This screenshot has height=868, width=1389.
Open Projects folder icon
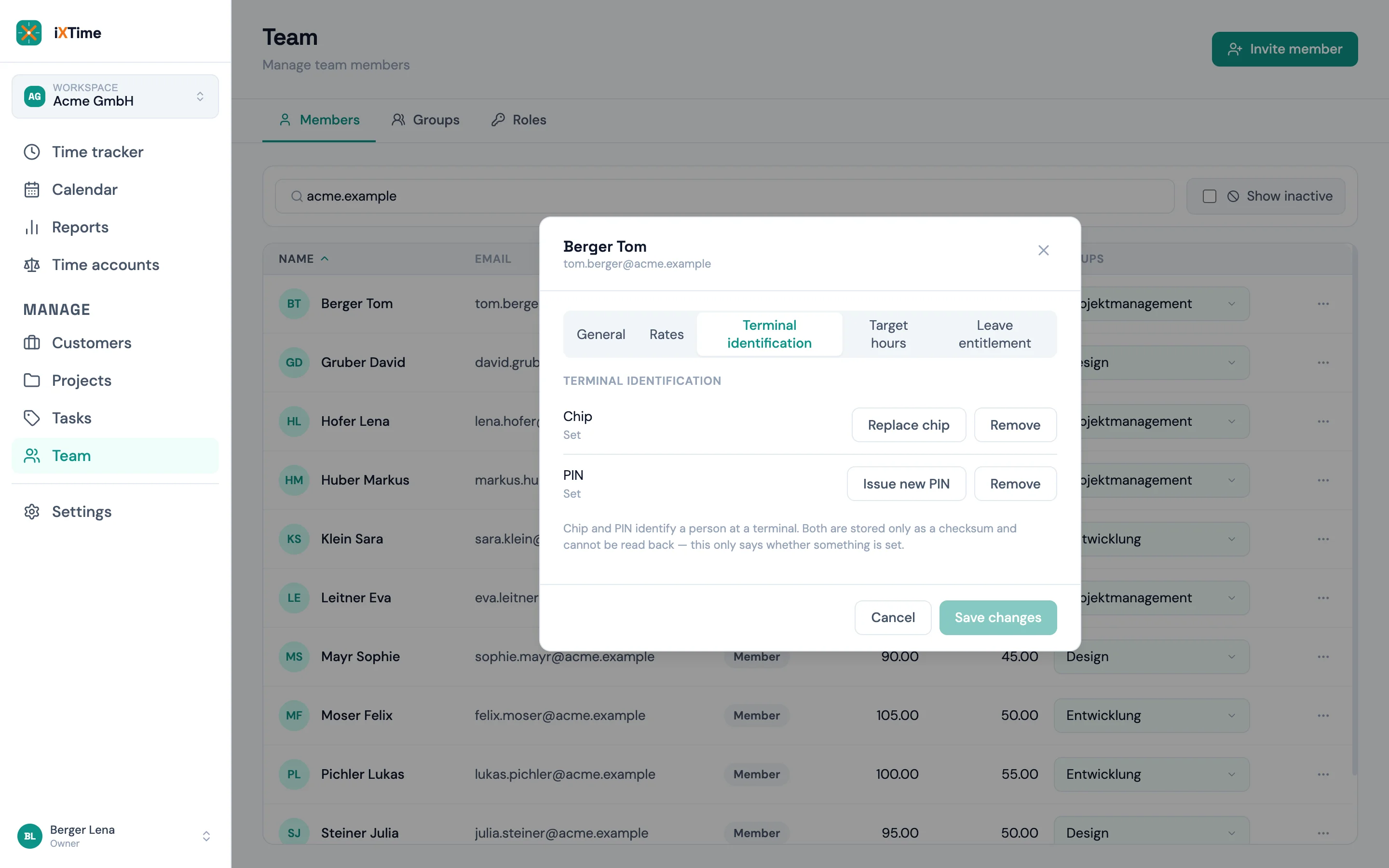[x=31, y=380]
